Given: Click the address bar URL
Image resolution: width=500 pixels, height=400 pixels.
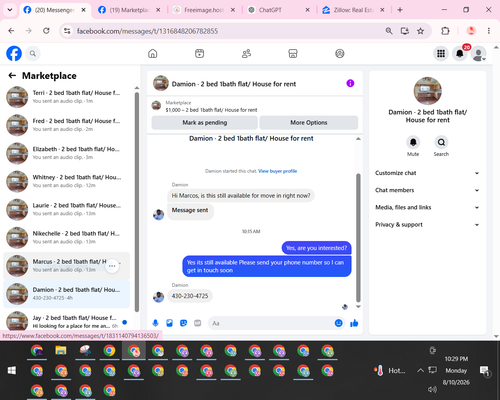Looking at the screenshot, I should (147, 31).
